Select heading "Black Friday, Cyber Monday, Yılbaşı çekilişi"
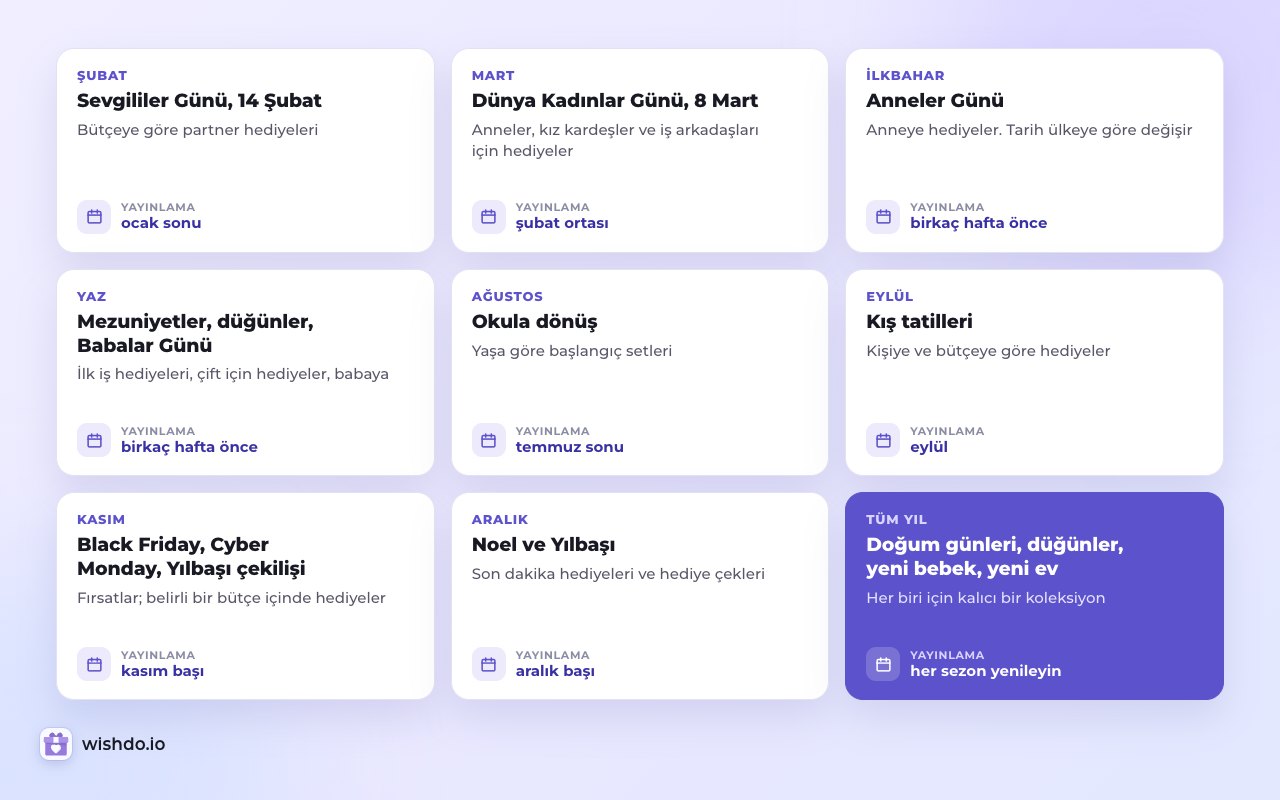 (191, 556)
